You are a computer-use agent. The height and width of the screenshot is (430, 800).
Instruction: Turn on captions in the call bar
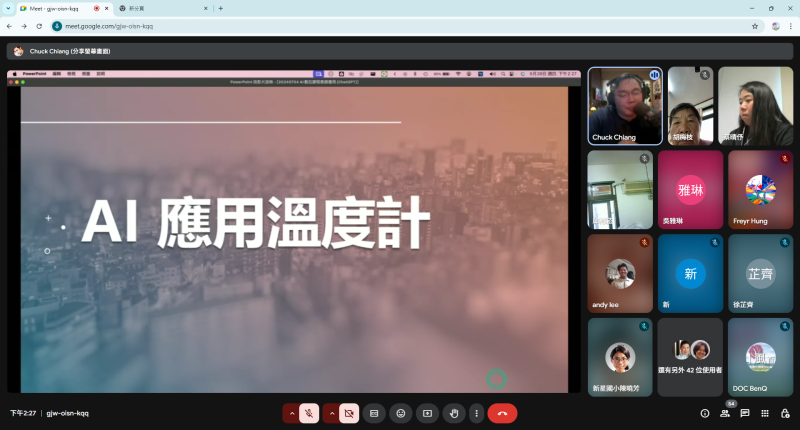[x=374, y=412]
